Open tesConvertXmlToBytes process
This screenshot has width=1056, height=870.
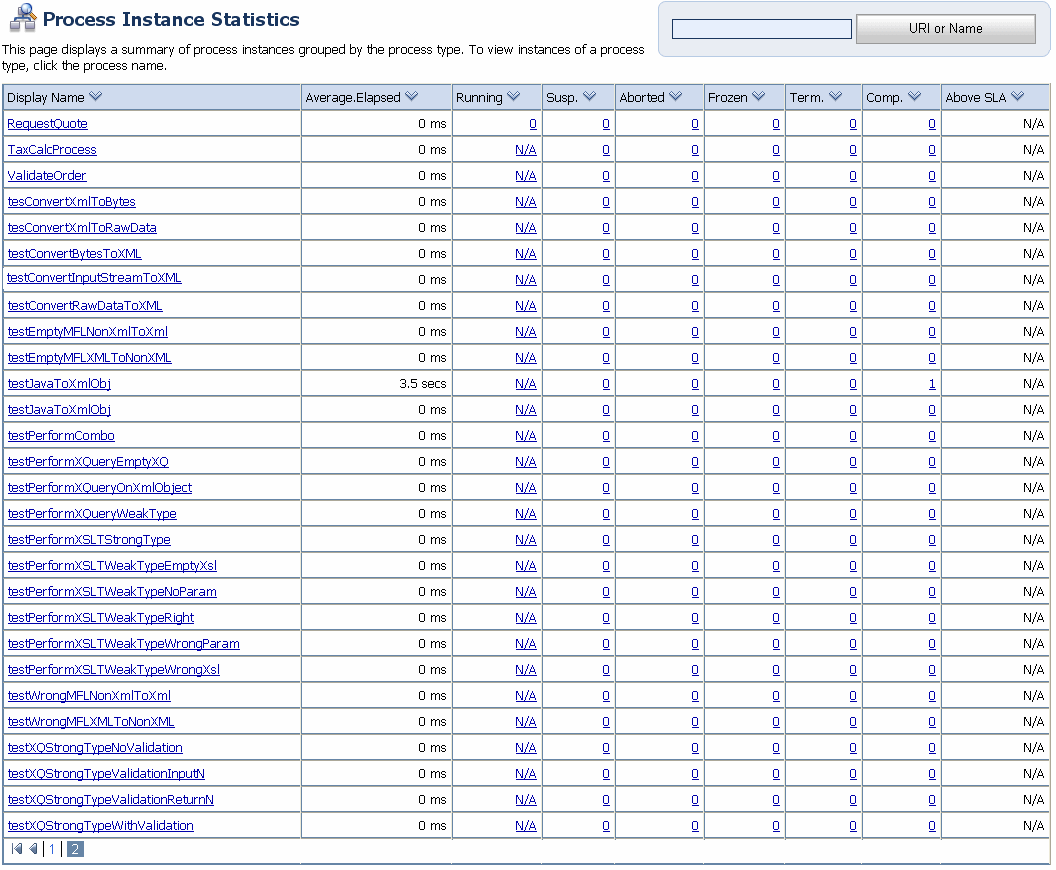click(71, 202)
